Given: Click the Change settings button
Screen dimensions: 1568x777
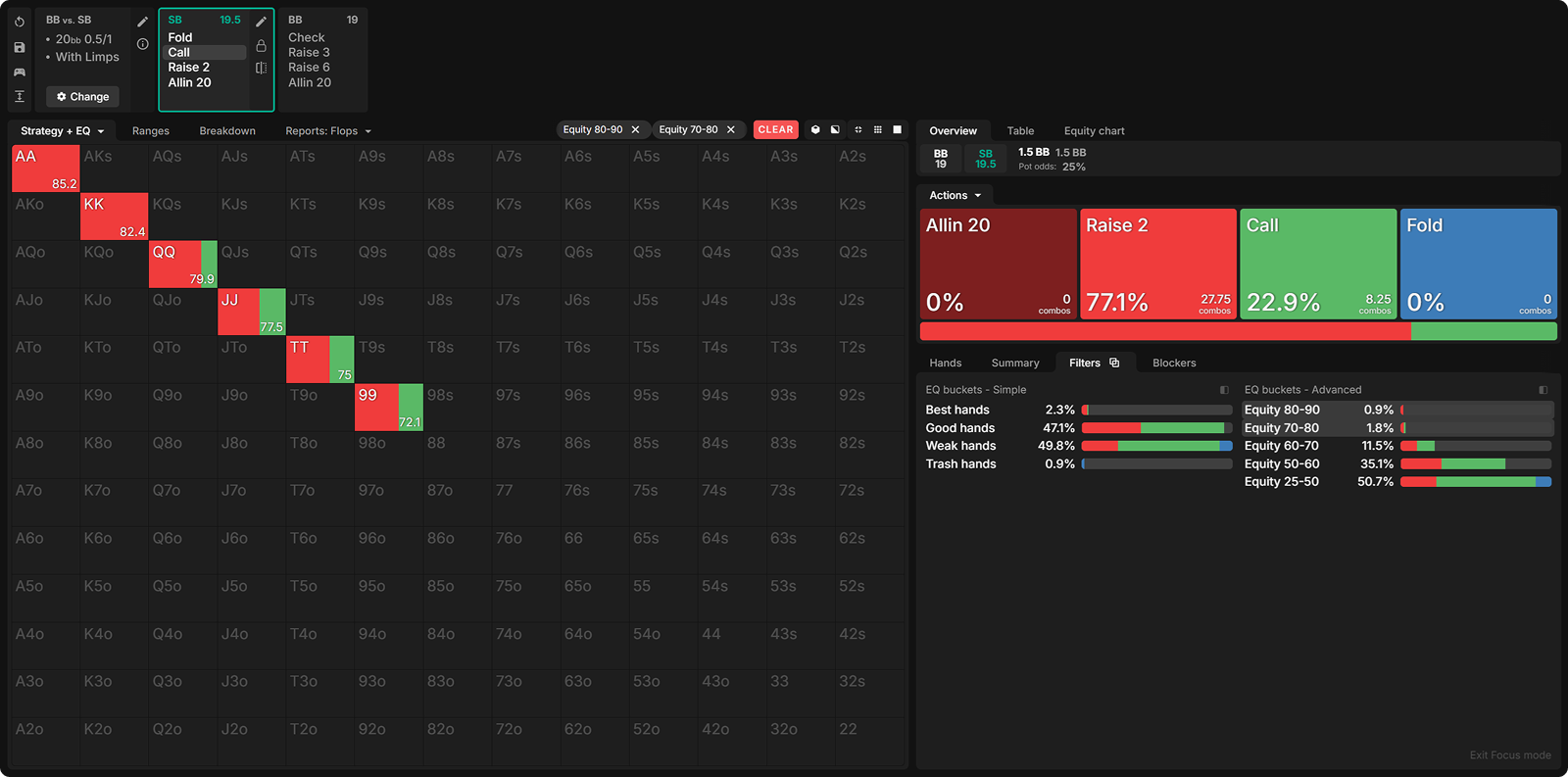Looking at the screenshot, I should (x=82, y=97).
